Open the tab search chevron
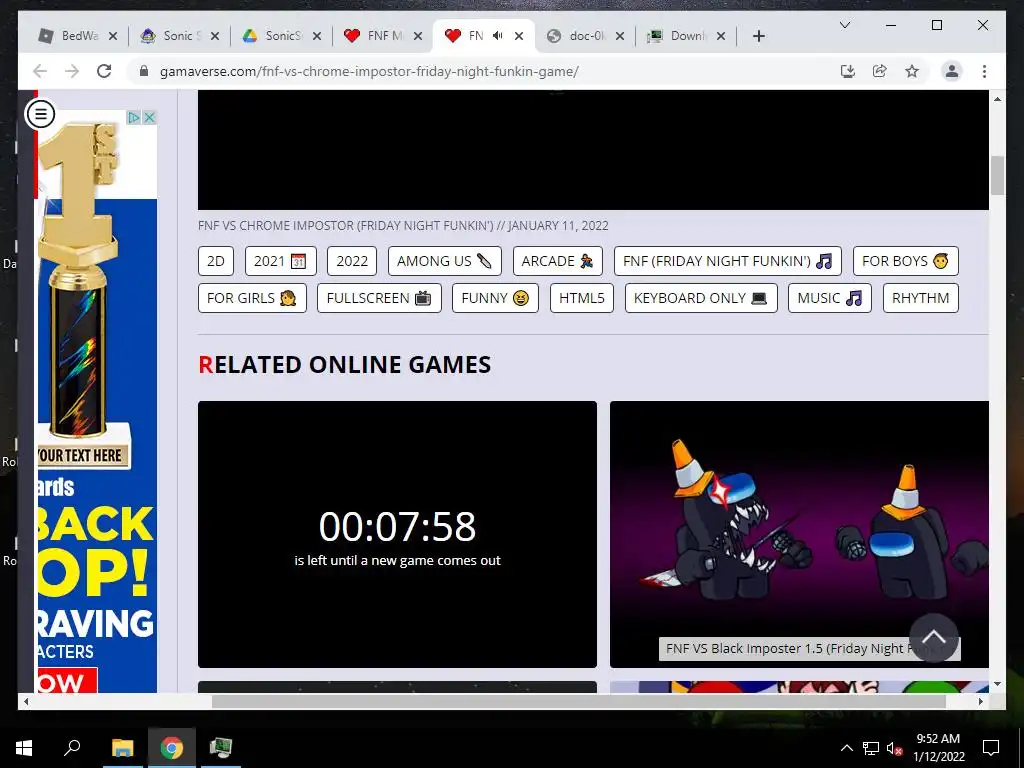Screen dimensions: 1024x768 [x=844, y=25]
